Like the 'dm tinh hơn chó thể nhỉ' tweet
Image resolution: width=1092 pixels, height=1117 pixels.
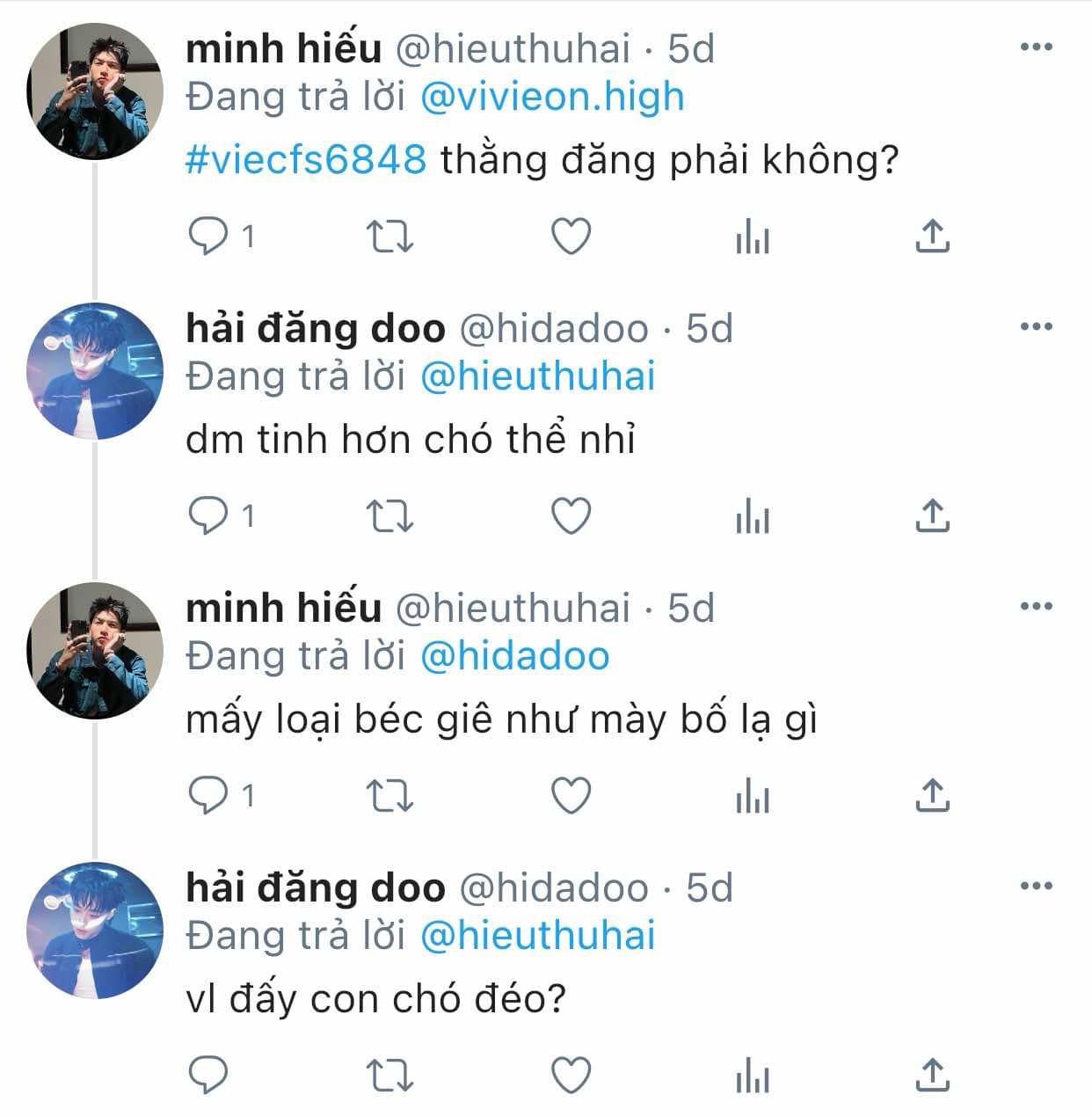[571, 515]
